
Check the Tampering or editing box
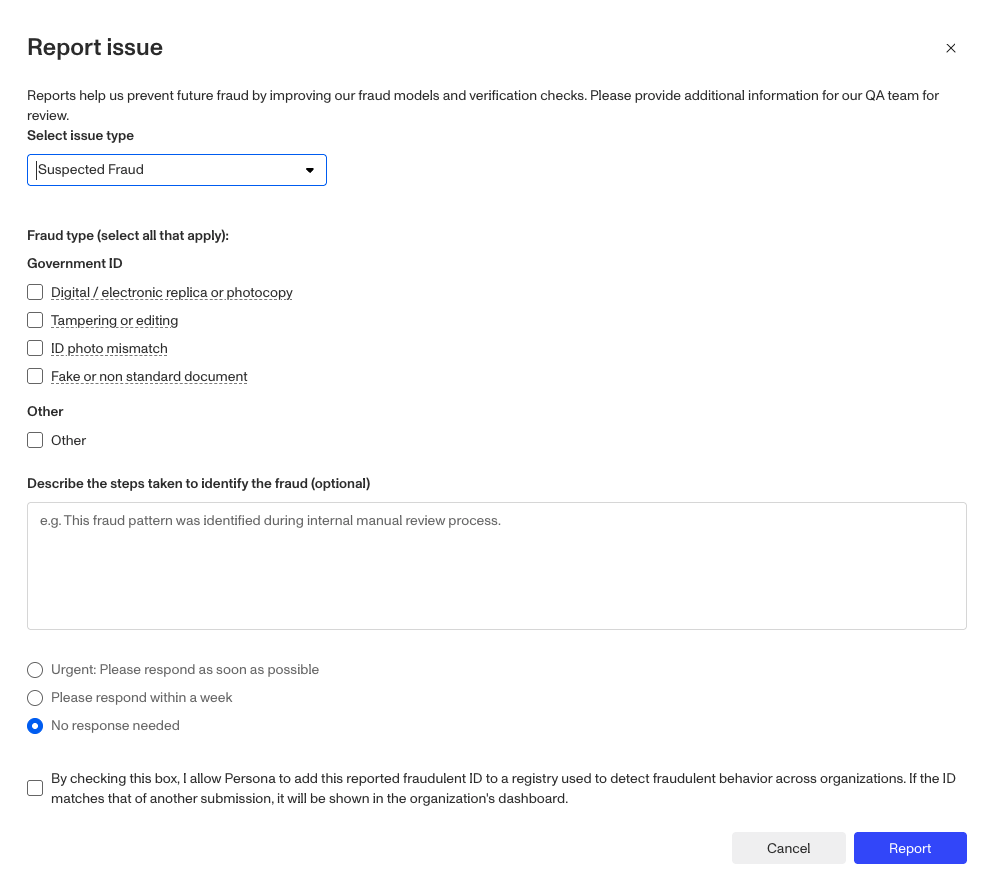35,321
